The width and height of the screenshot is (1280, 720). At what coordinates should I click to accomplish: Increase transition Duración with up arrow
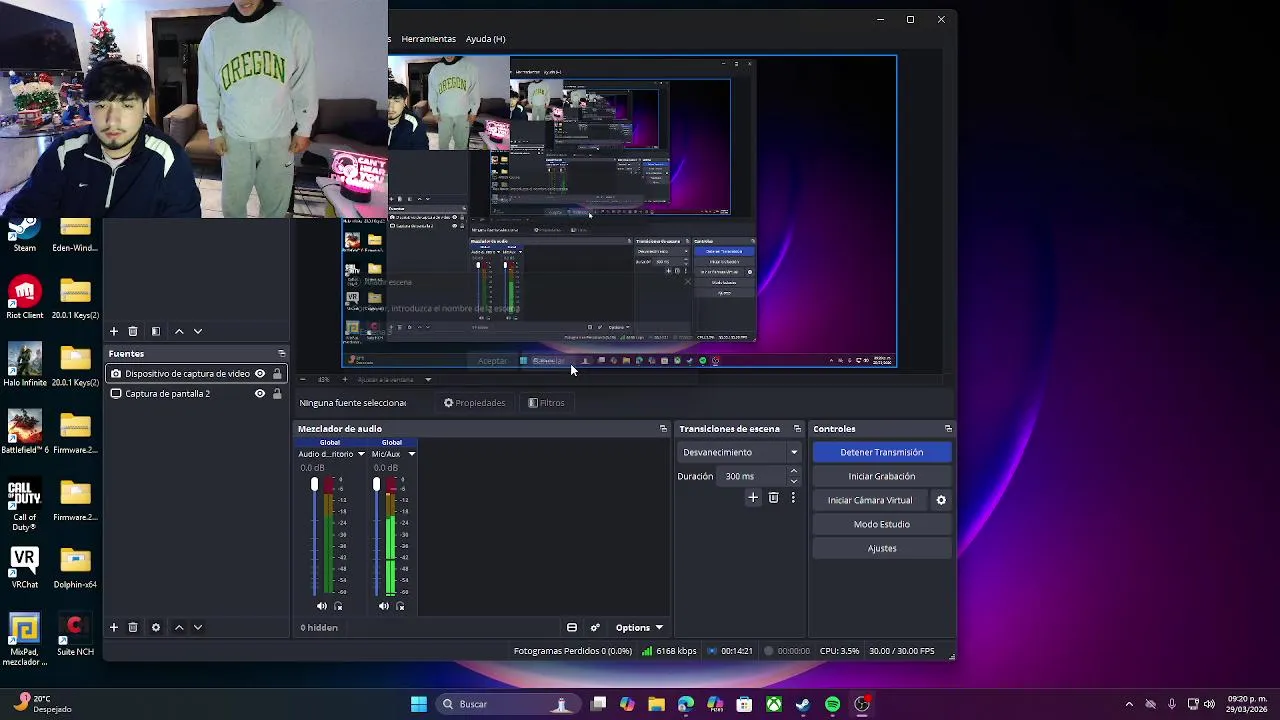click(x=794, y=471)
